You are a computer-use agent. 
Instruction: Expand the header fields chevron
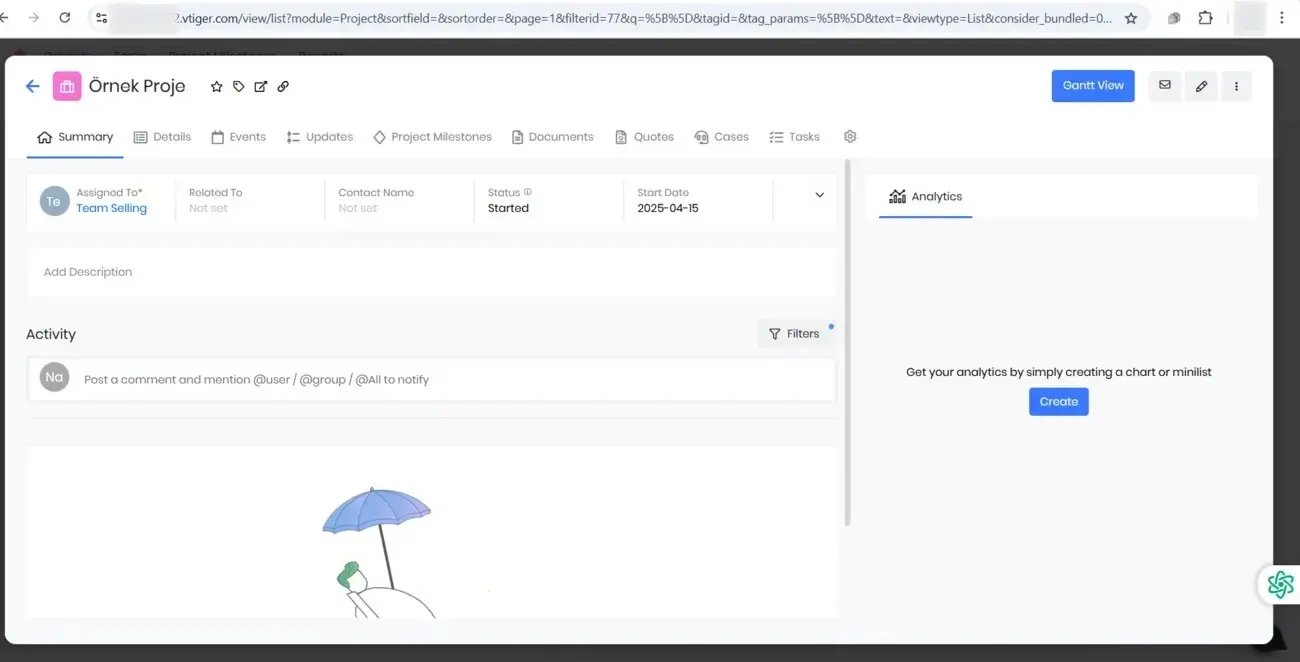819,195
